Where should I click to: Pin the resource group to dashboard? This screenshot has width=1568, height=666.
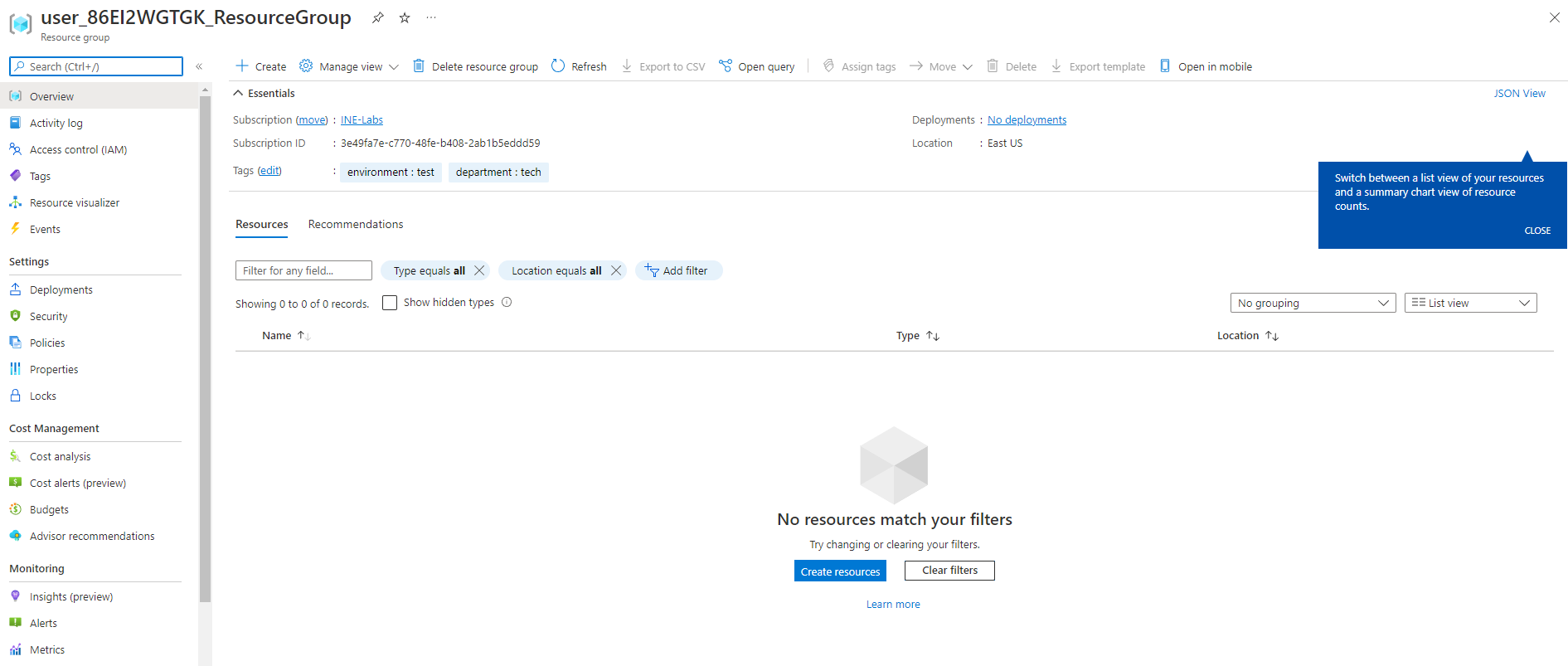(x=377, y=17)
